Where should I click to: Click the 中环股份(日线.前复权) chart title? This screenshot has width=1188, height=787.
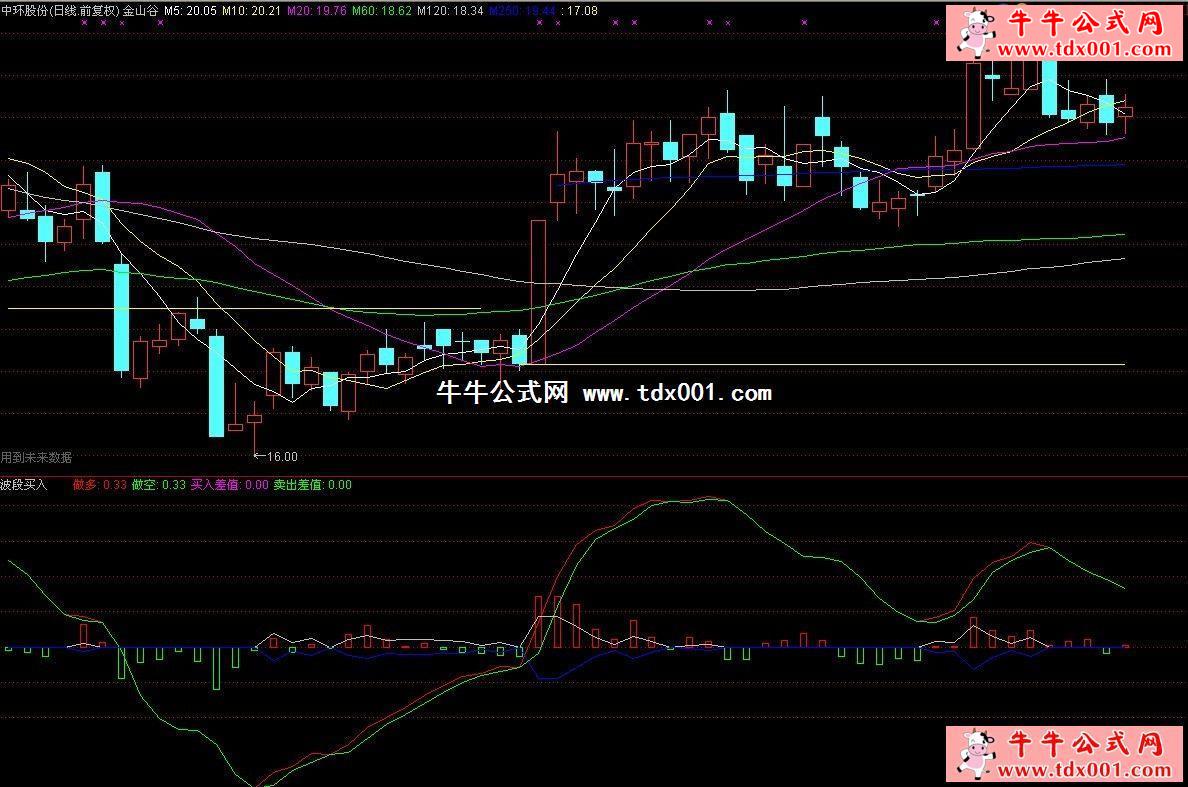61,11
